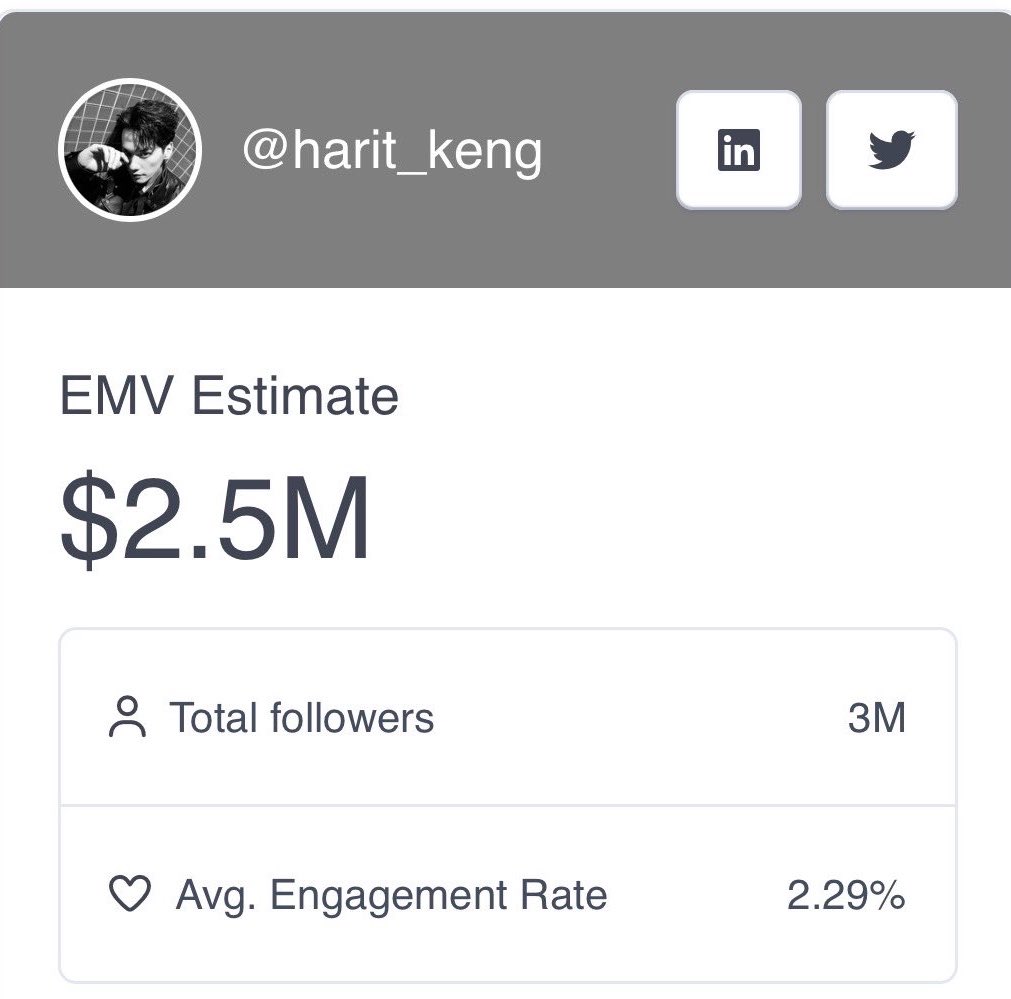Share profile via the LinkedIn icon
This screenshot has width=1011, height=999.
[739, 150]
